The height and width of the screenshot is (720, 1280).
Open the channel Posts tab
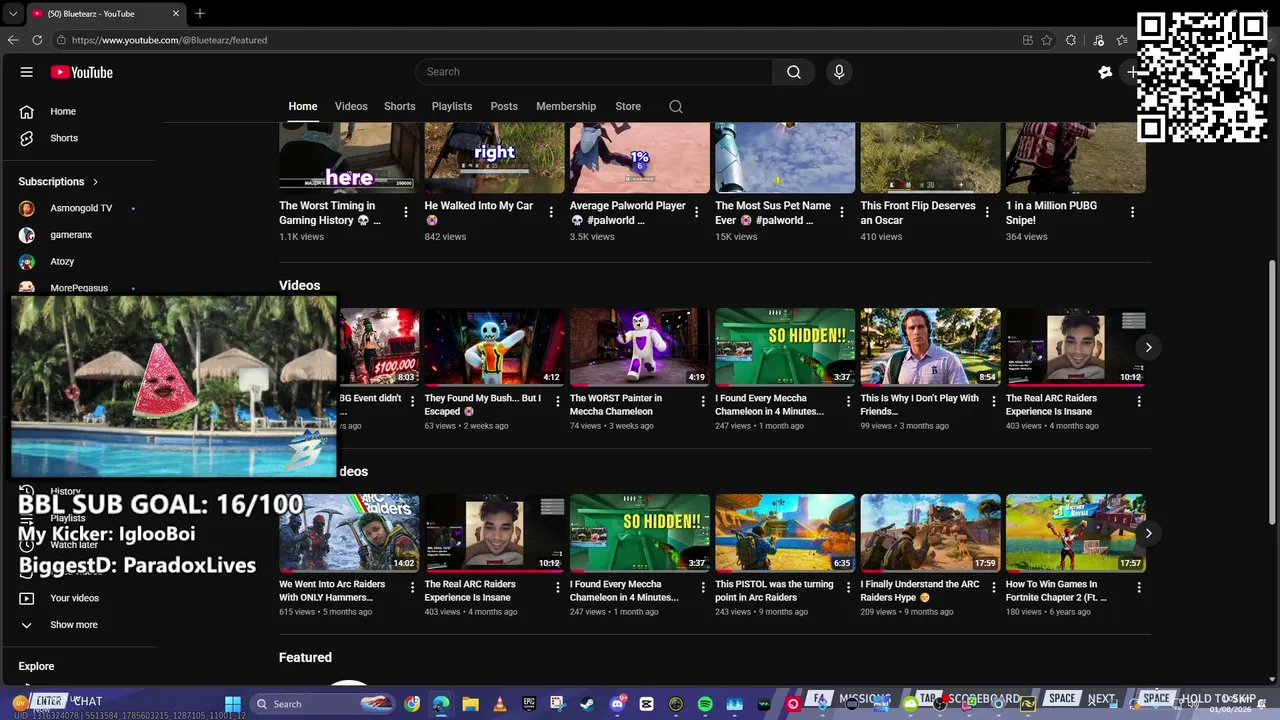pos(504,106)
